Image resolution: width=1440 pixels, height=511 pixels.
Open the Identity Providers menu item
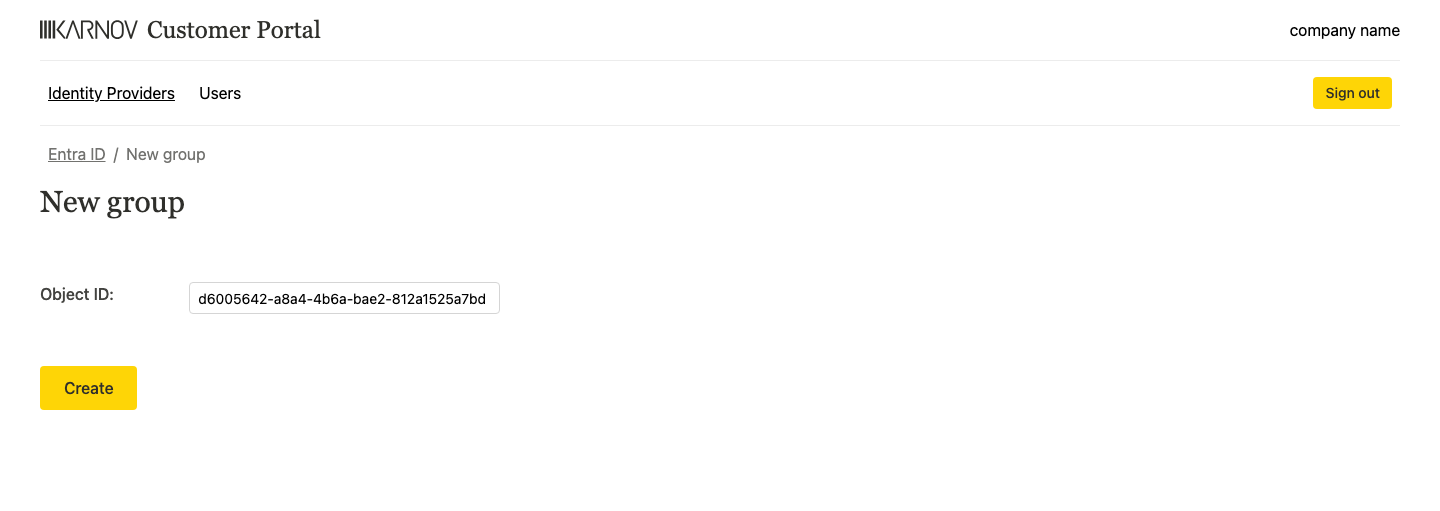click(x=111, y=93)
